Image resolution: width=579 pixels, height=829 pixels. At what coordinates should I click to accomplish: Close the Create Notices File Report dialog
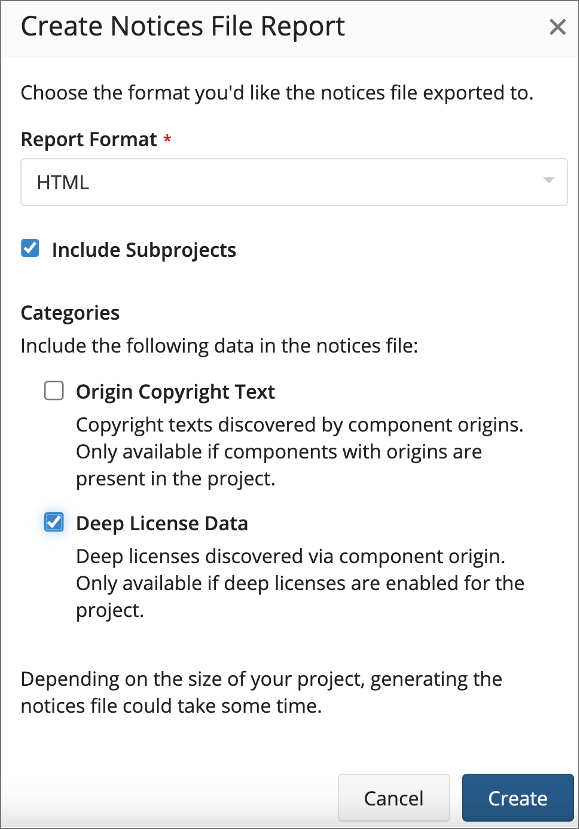click(557, 27)
